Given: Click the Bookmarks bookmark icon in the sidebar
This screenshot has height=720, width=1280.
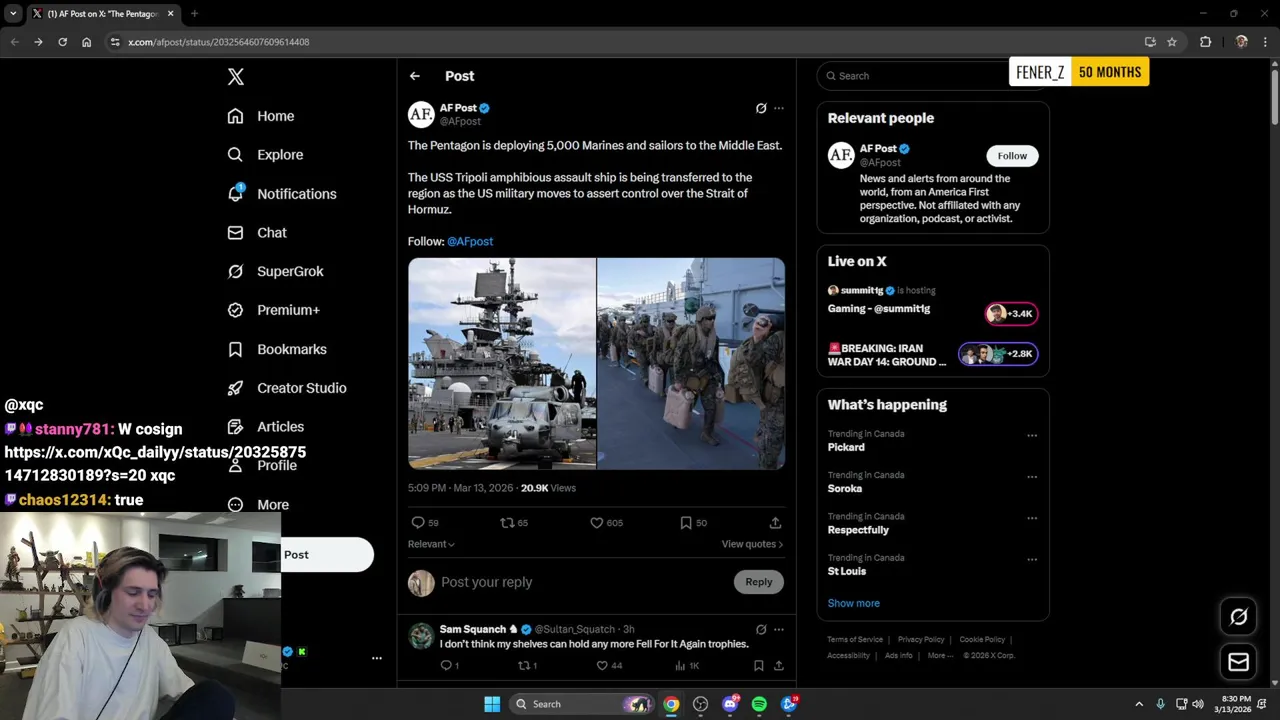Looking at the screenshot, I should point(235,349).
